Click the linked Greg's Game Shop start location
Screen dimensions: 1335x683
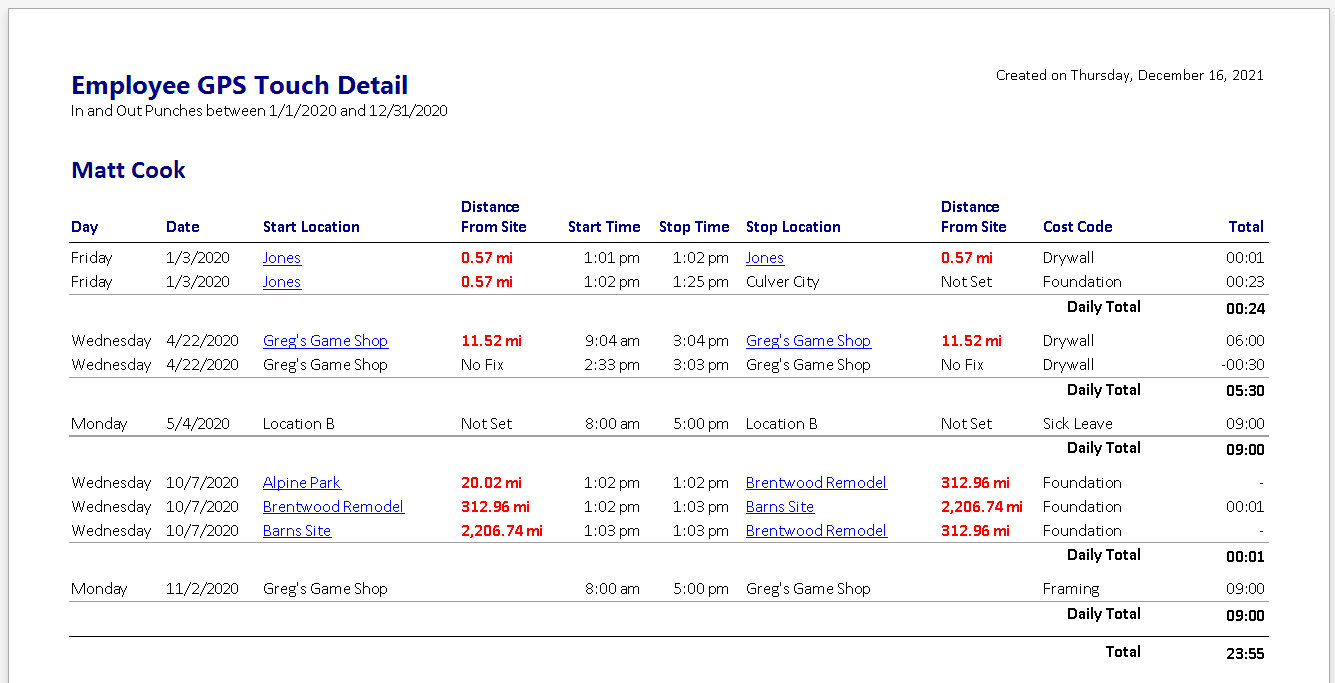point(325,341)
